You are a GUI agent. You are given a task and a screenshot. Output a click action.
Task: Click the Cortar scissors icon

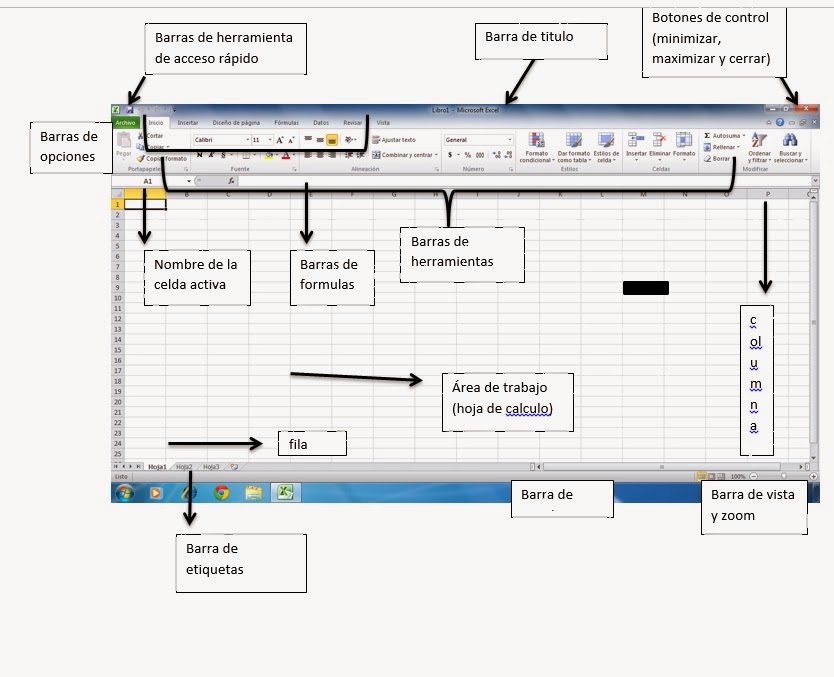[141, 136]
